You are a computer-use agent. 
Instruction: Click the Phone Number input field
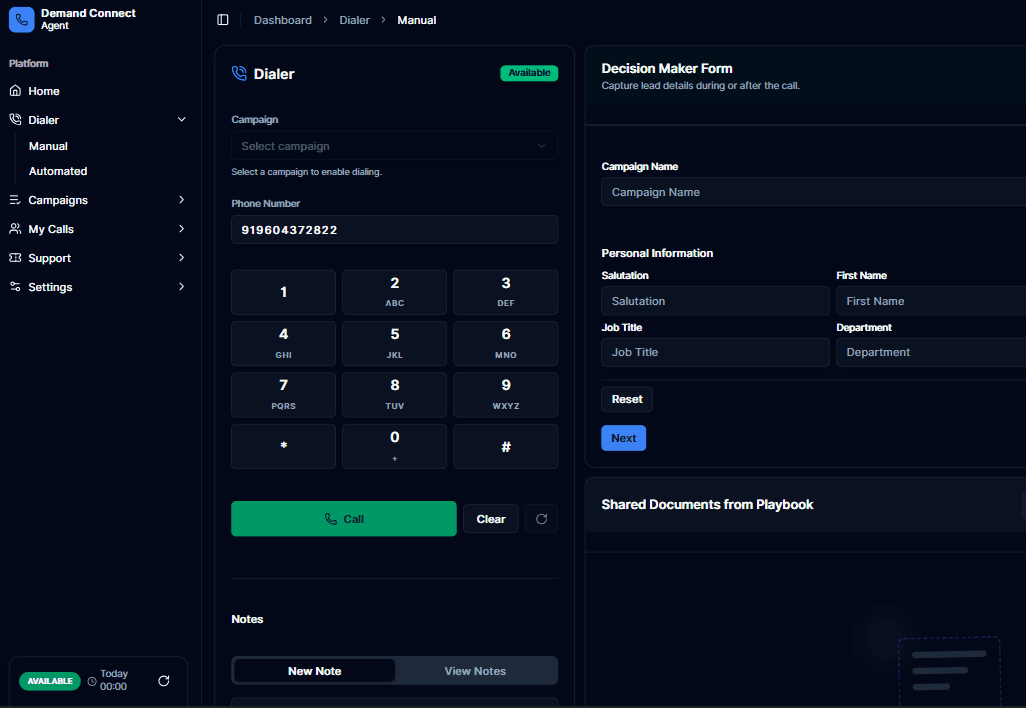coord(394,229)
